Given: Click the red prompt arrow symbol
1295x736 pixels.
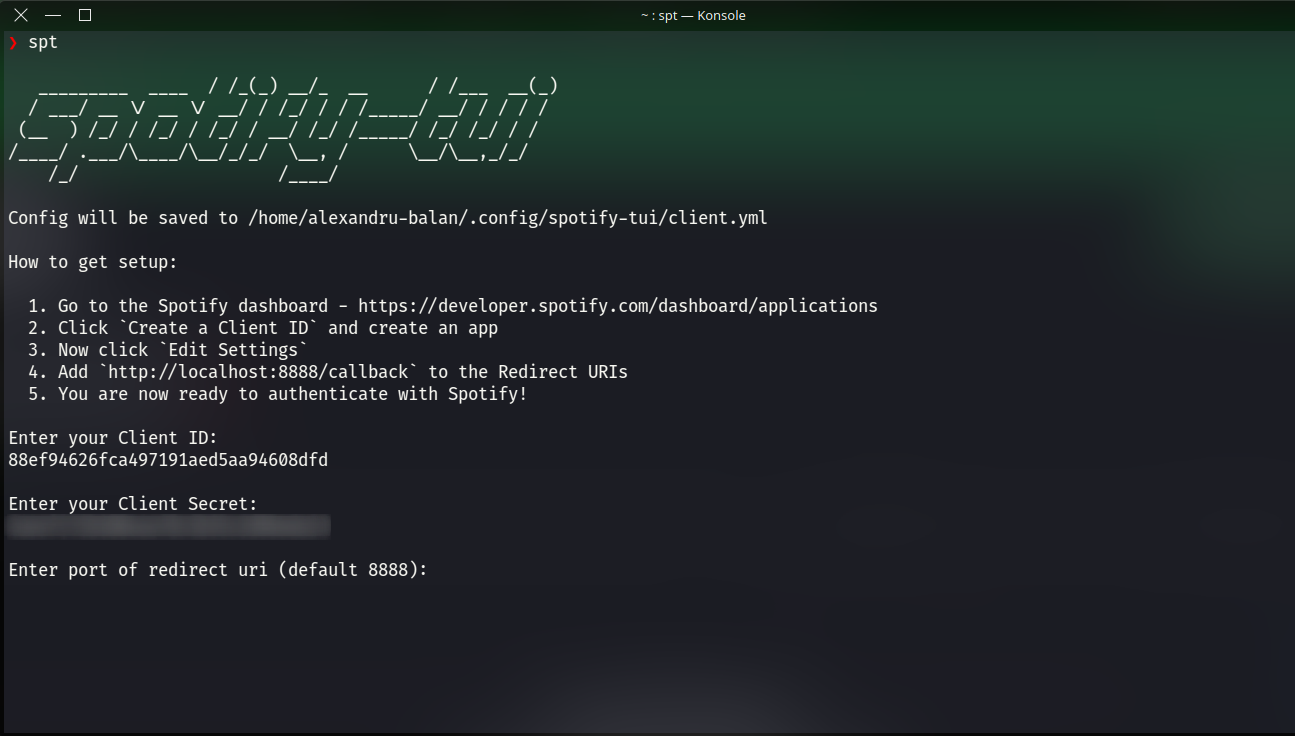Looking at the screenshot, I should click(13, 43).
